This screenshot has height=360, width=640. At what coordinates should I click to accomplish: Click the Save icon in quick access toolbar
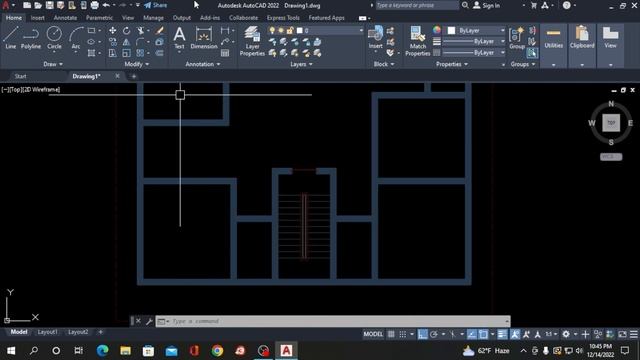(49, 5)
